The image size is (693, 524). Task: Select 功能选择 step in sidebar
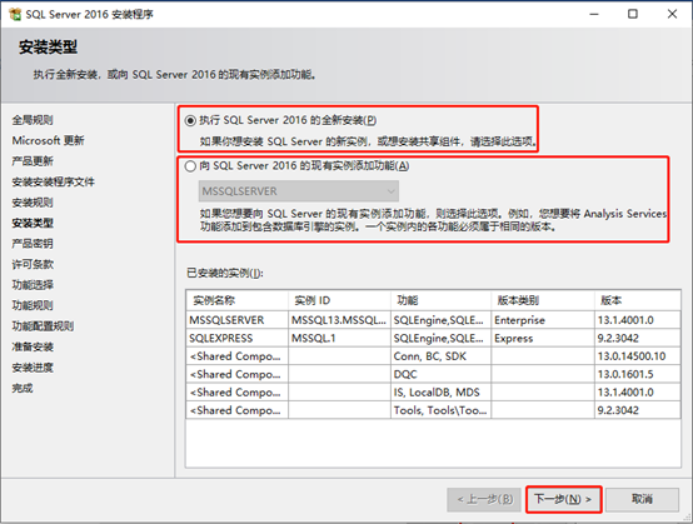tap(32, 285)
